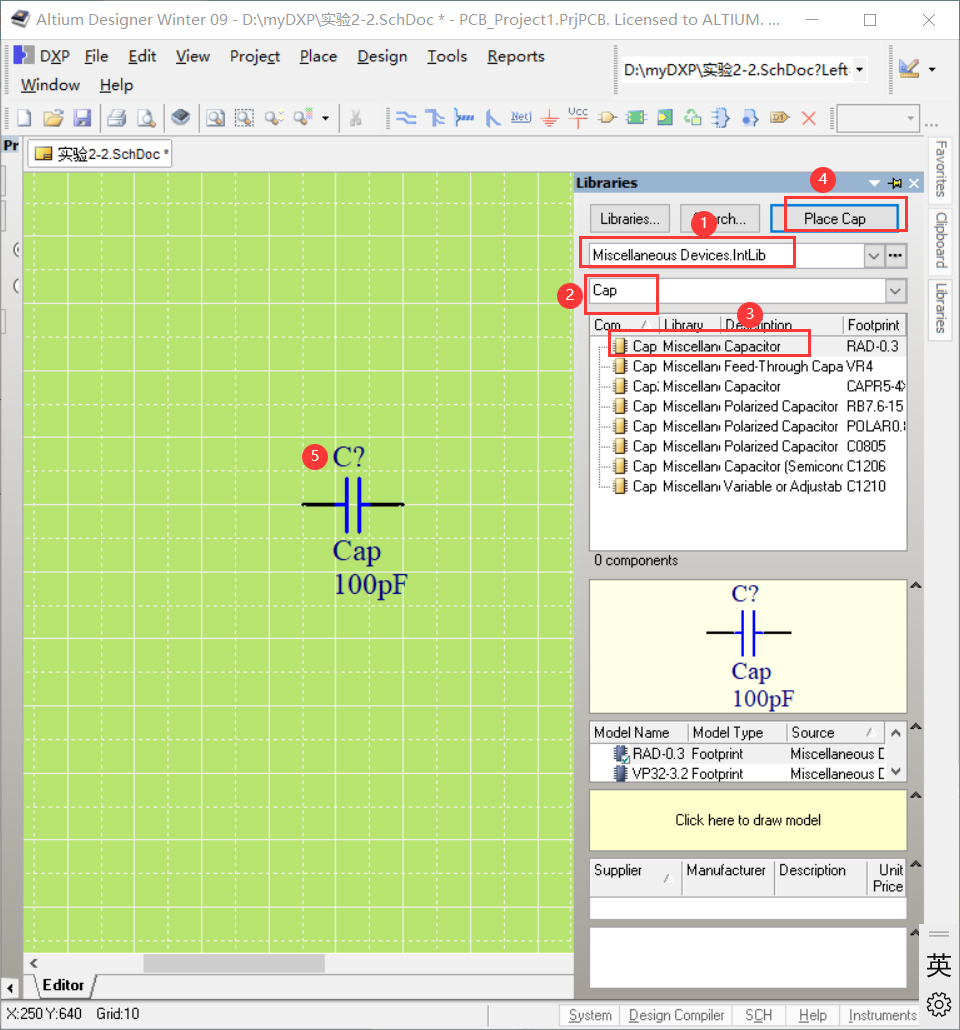
Task: Select the RAD-0.3 Footprint model row
Action: click(738, 753)
